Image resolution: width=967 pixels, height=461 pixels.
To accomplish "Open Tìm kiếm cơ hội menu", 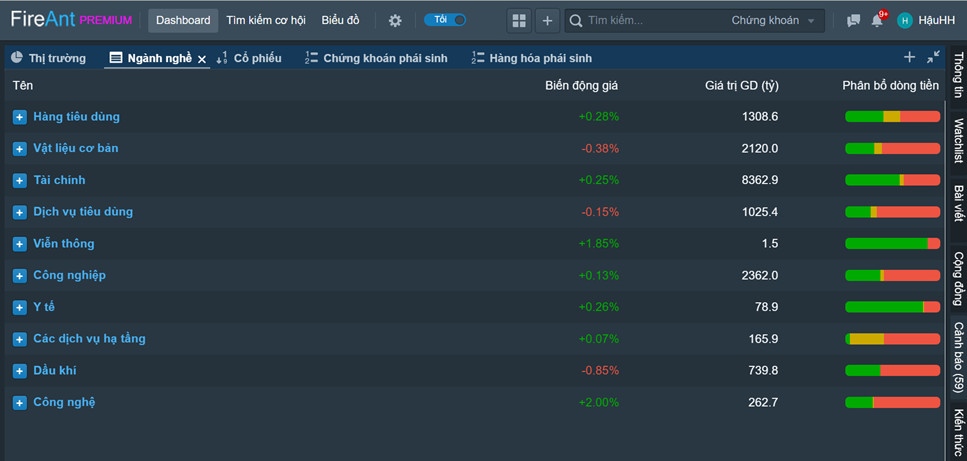I will [265, 20].
